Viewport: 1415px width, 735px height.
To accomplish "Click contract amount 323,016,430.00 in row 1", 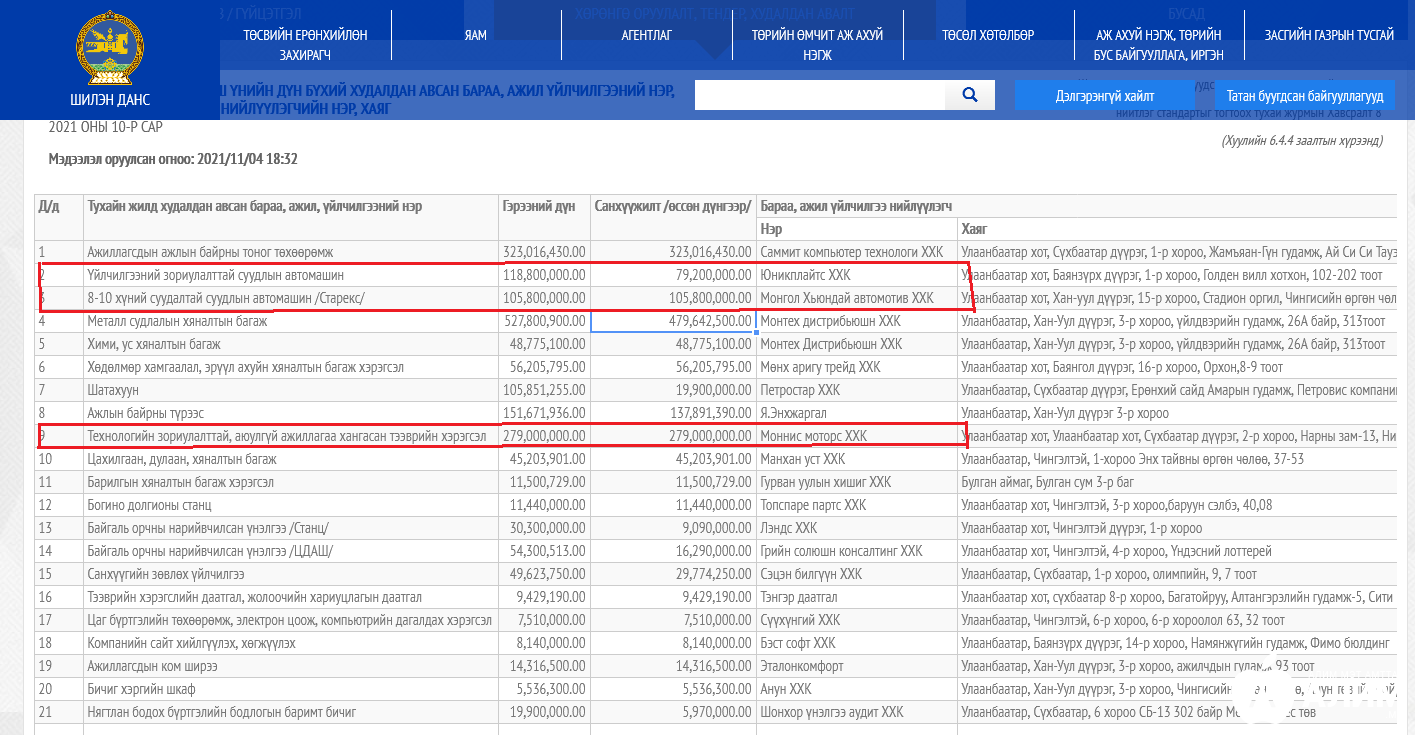I will point(544,252).
